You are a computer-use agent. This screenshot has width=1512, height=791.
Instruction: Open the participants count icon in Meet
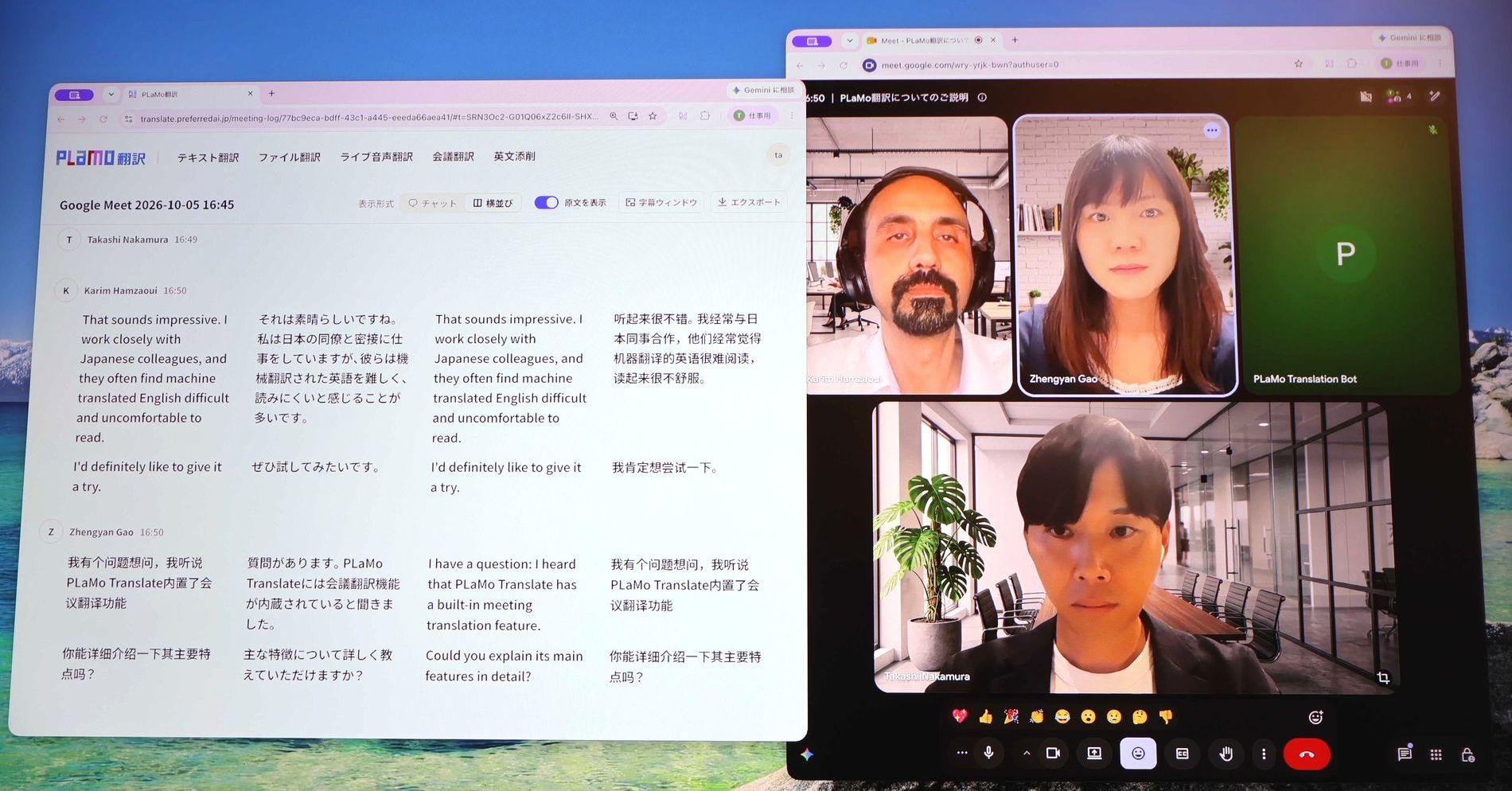pos(1398,96)
